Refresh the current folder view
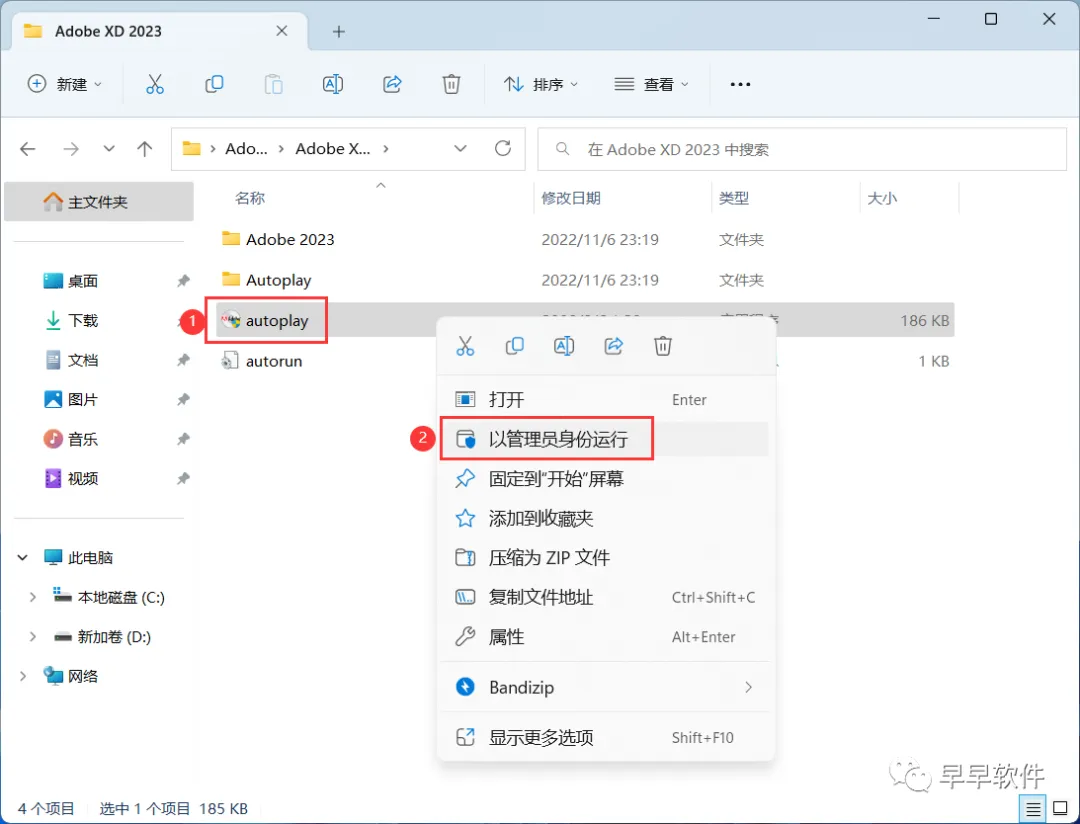1080x824 pixels. [503, 149]
